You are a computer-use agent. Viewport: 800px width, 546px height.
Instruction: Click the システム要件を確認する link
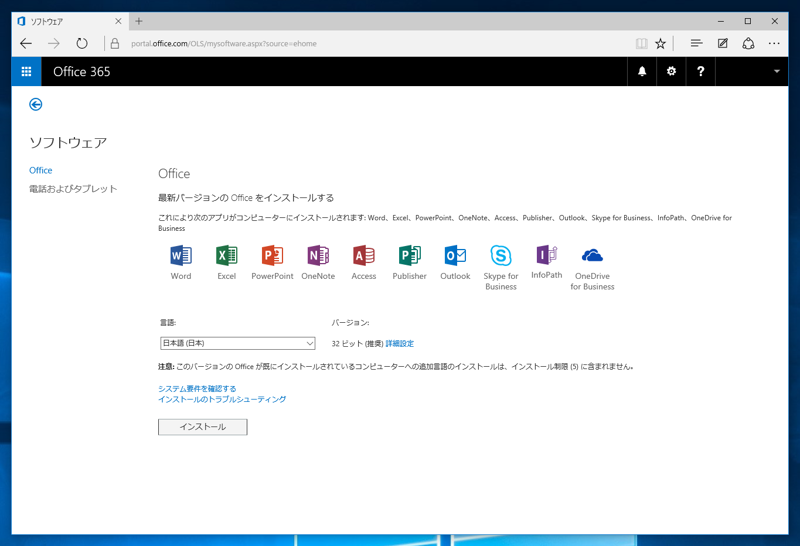pyautogui.click(x=197, y=389)
